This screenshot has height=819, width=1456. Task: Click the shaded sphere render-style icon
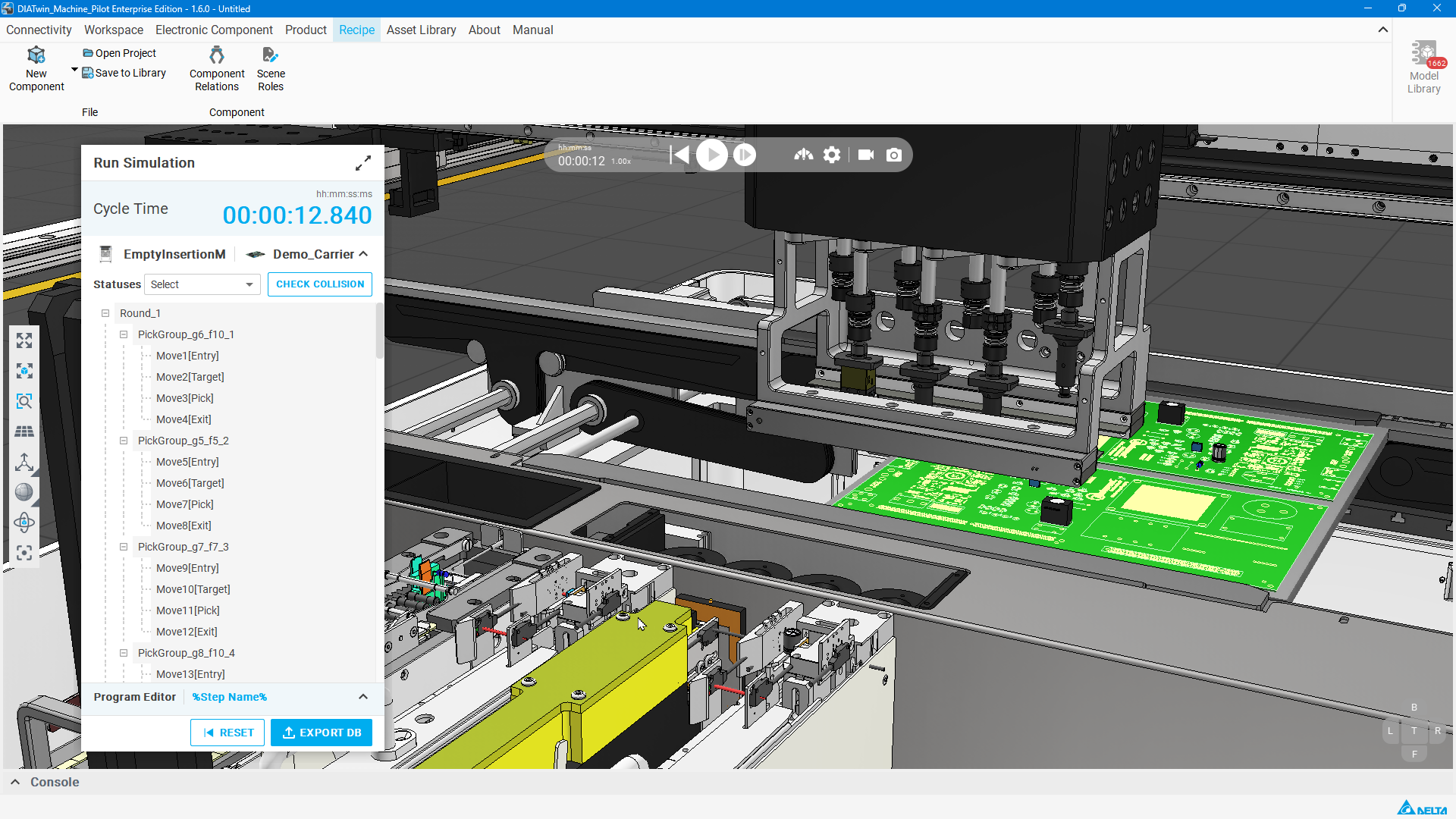pos(24,492)
